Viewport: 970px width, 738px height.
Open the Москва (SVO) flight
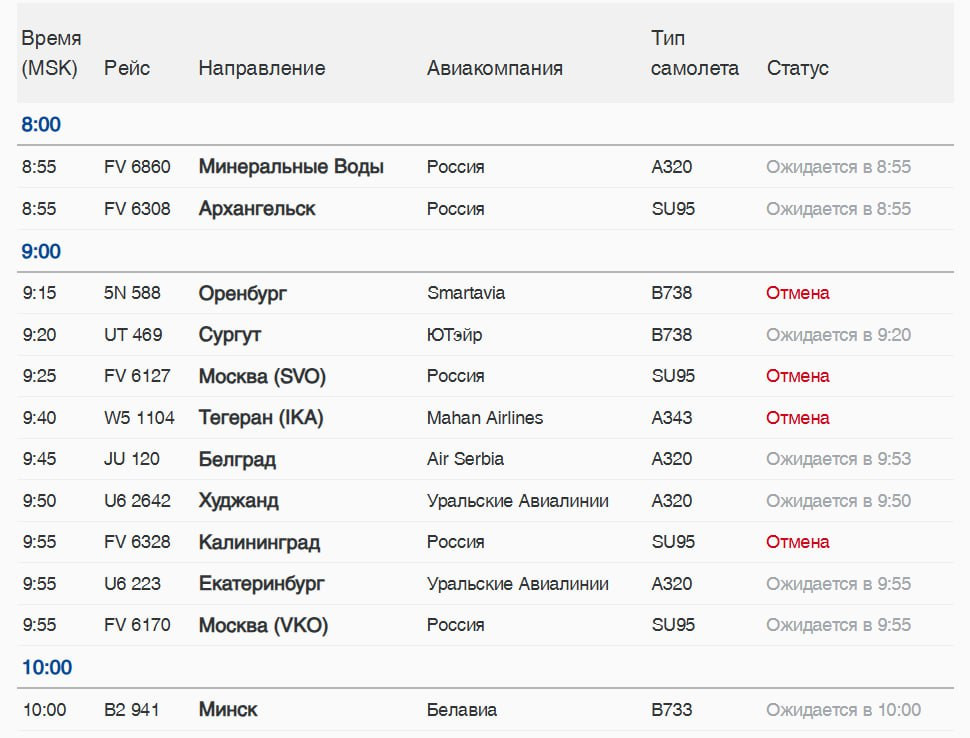point(262,376)
